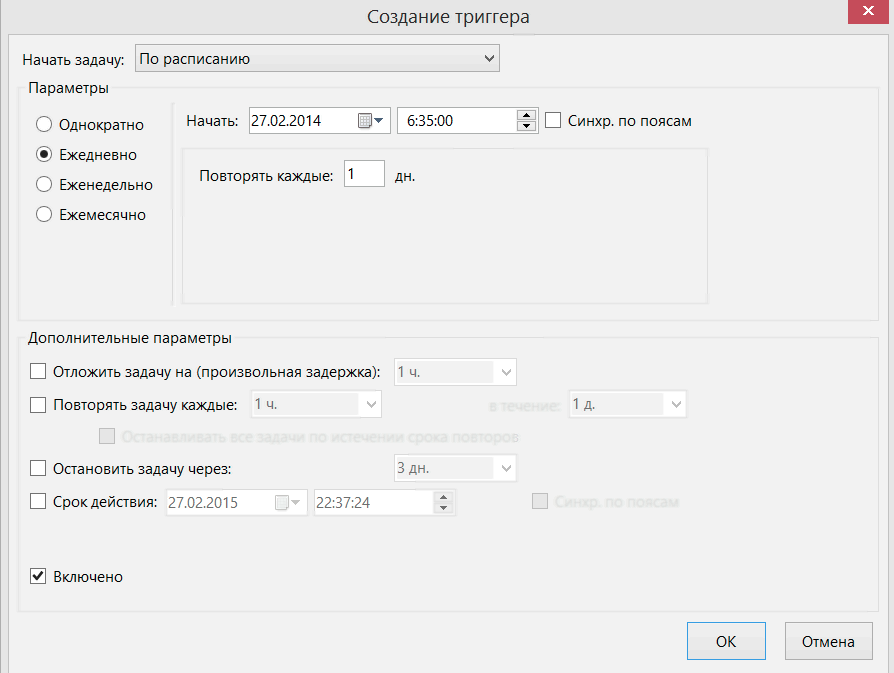894x673 pixels.
Task: Select the Еженедельно radio option
Action: tap(44, 184)
